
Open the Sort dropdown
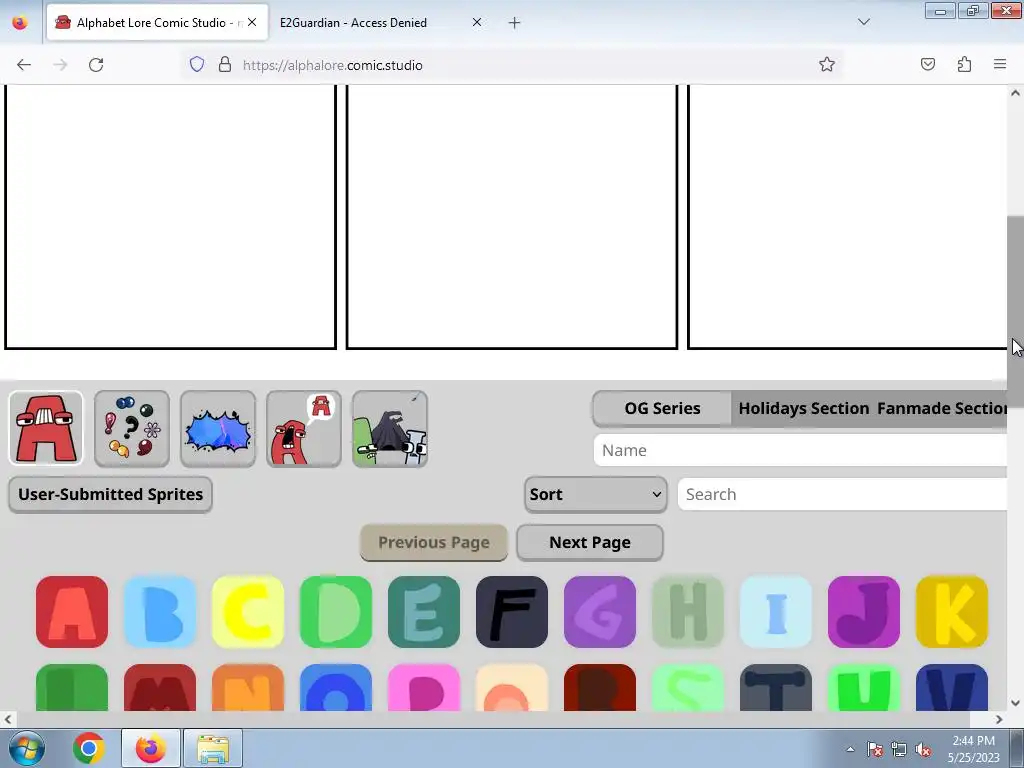[596, 494]
